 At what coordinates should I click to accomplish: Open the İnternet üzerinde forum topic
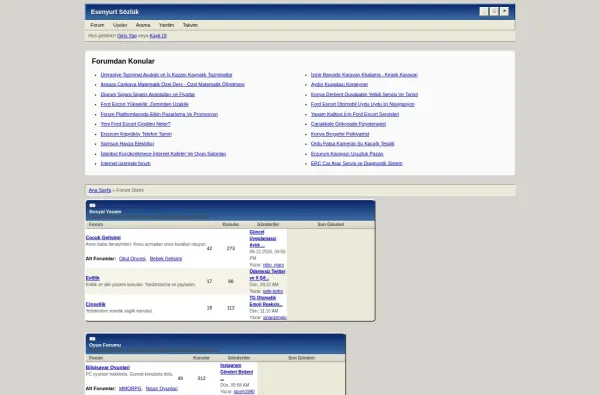pos(126,163)
